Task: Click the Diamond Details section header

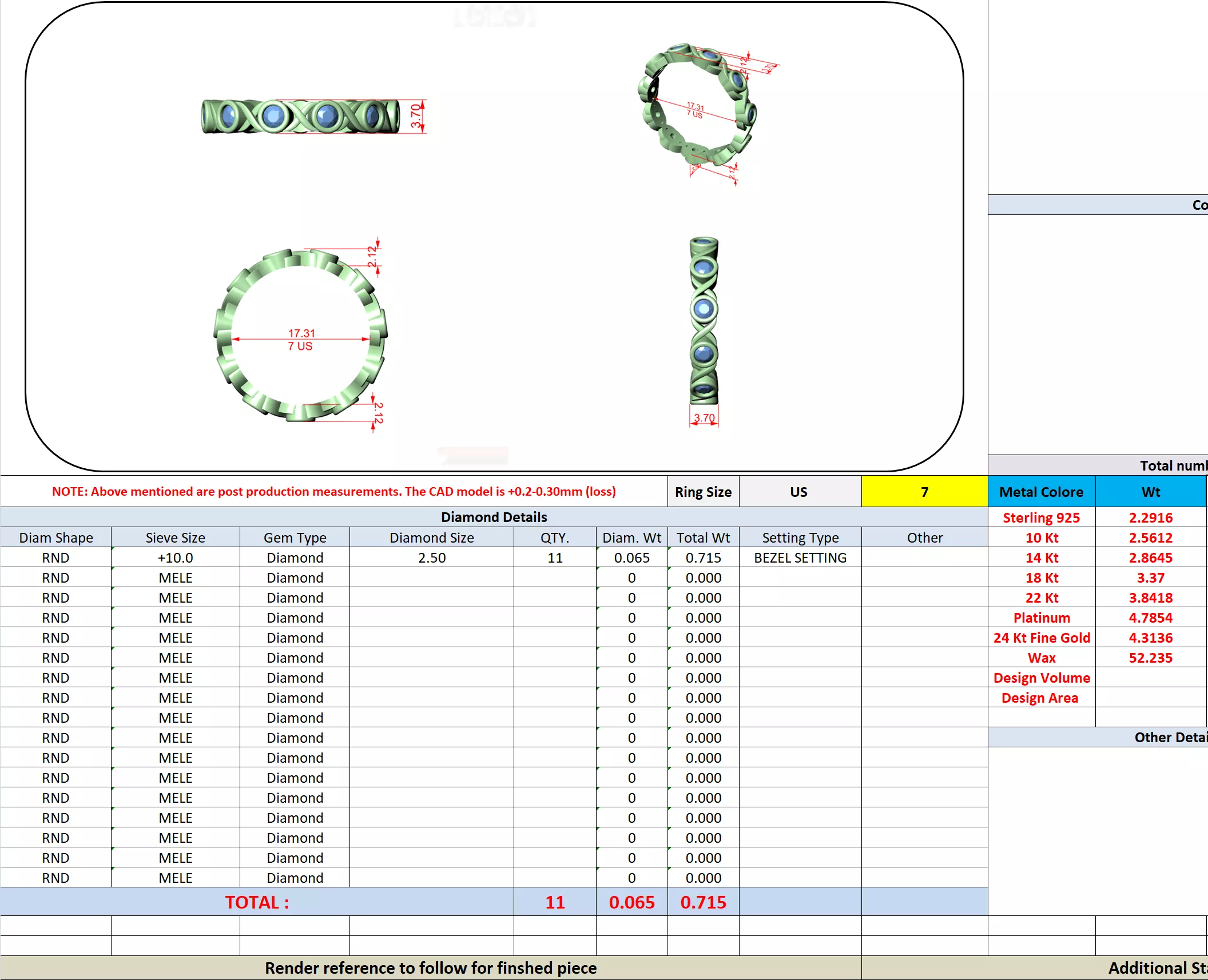Action: pos(494,517)
